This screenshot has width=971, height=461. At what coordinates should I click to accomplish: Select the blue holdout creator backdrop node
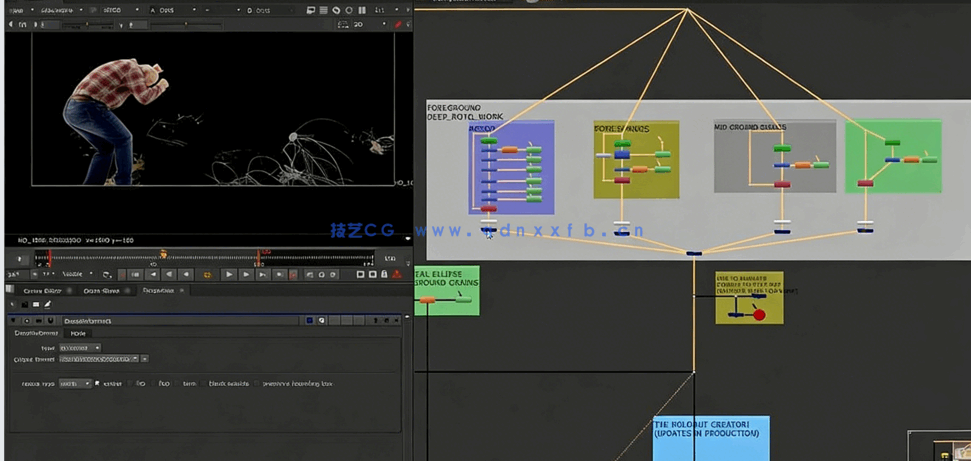point(711,438)
